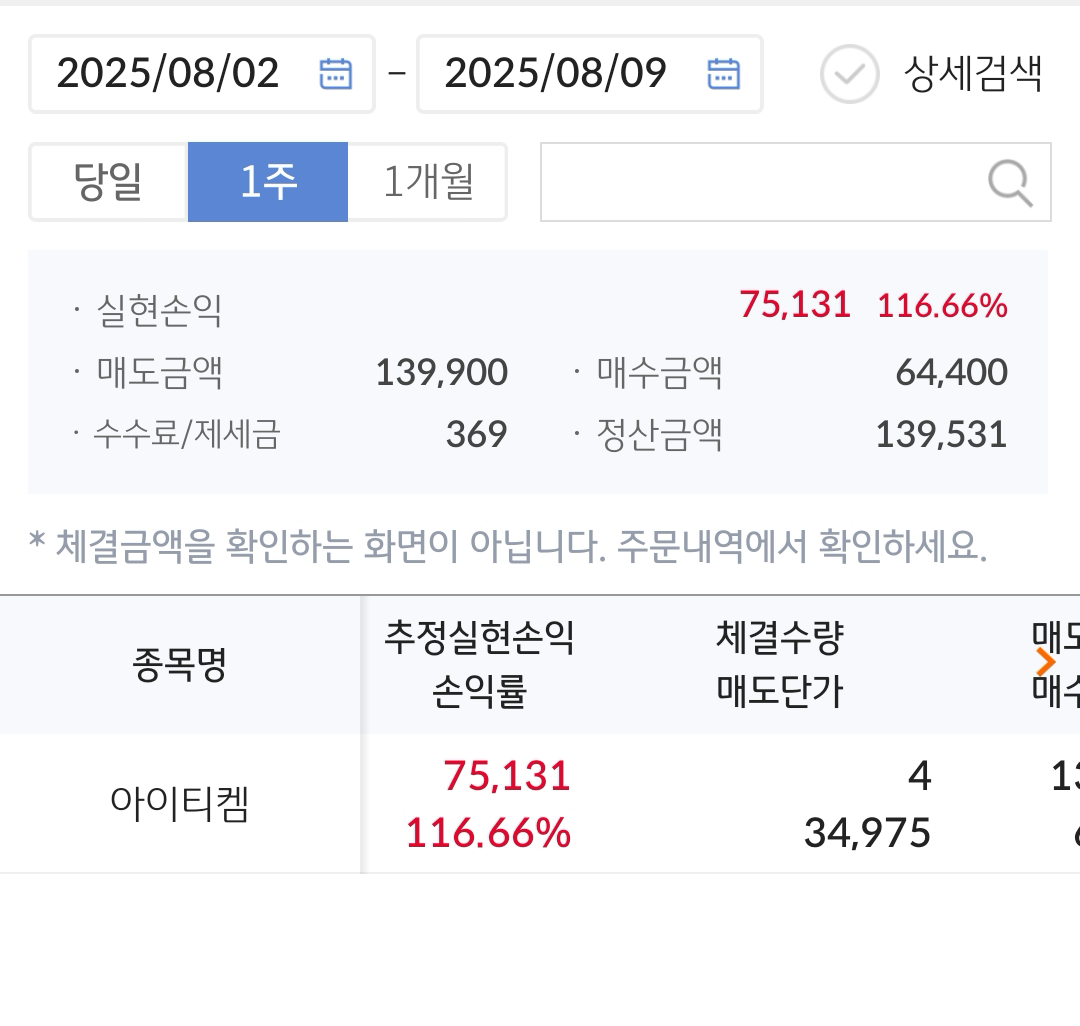The width and height of the screenshot is (1080, 1026).
Task: Click the 2025/08/02 start date field
Action: pyautogui.click(x=201, y=74)
